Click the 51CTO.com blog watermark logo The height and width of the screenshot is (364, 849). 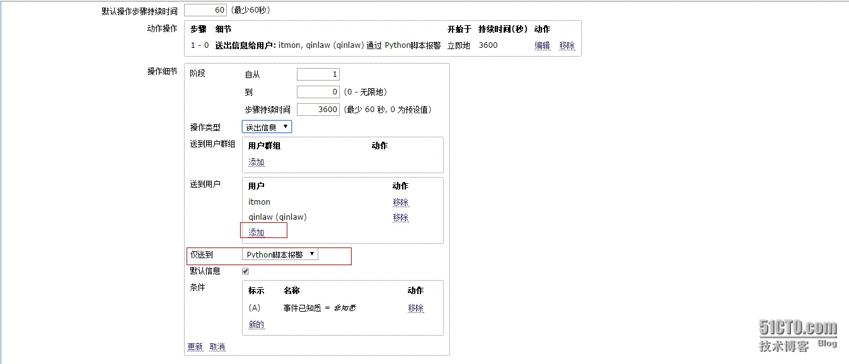point(798,335)
